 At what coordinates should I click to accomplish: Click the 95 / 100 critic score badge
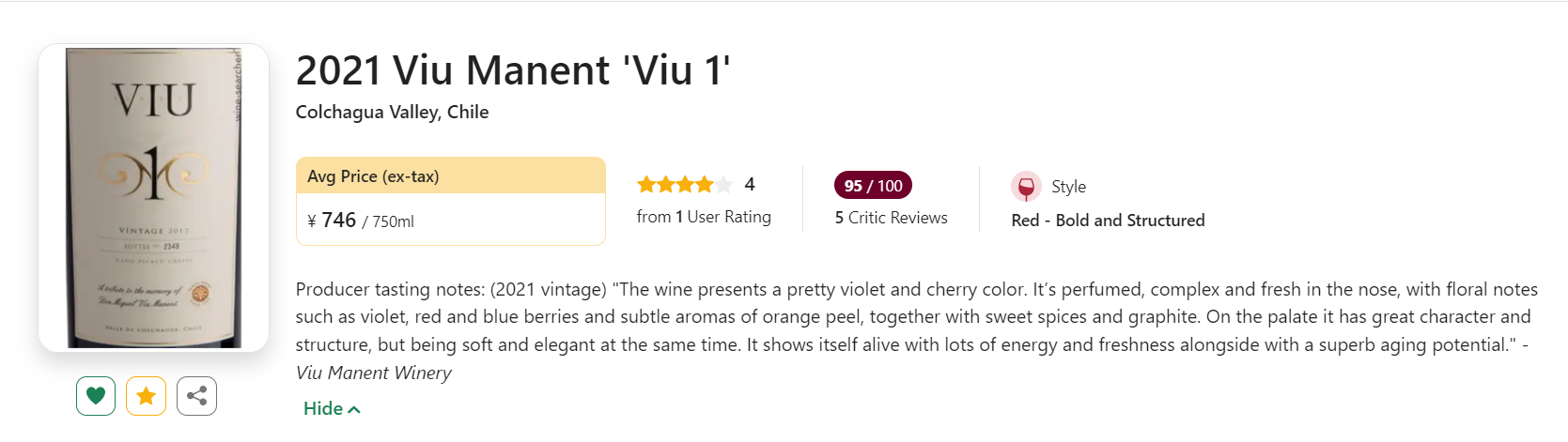(x=873, y=186)
